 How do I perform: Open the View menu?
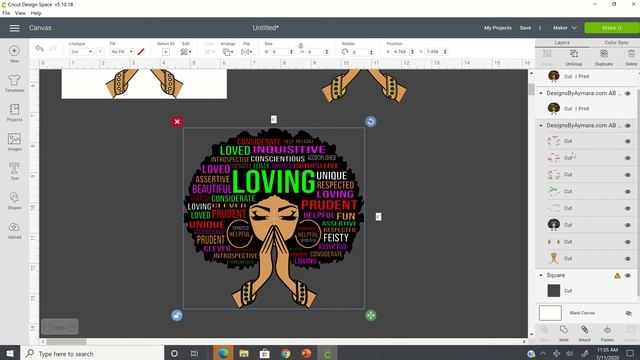(20, 13)
